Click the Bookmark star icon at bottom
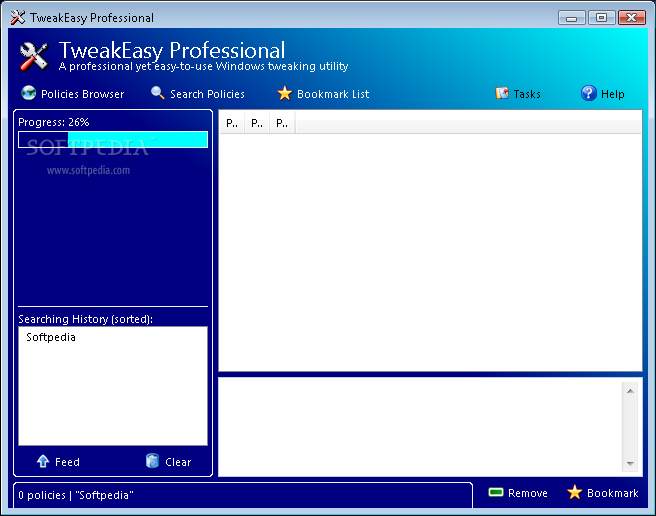Screen dimensions: 656x516 (x=574, y=492)
